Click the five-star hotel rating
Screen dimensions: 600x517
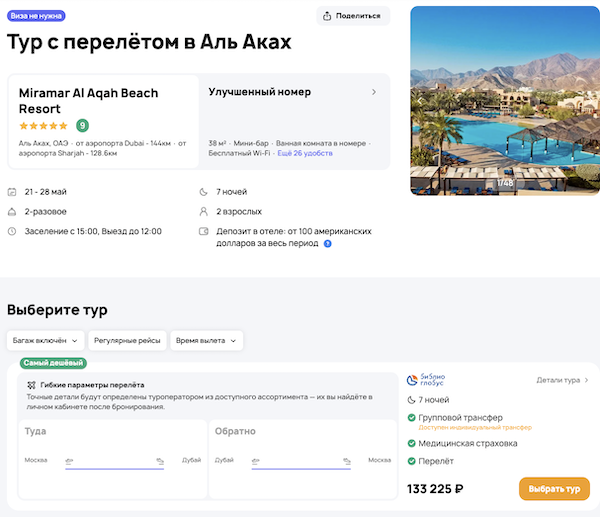click(43, 126)
